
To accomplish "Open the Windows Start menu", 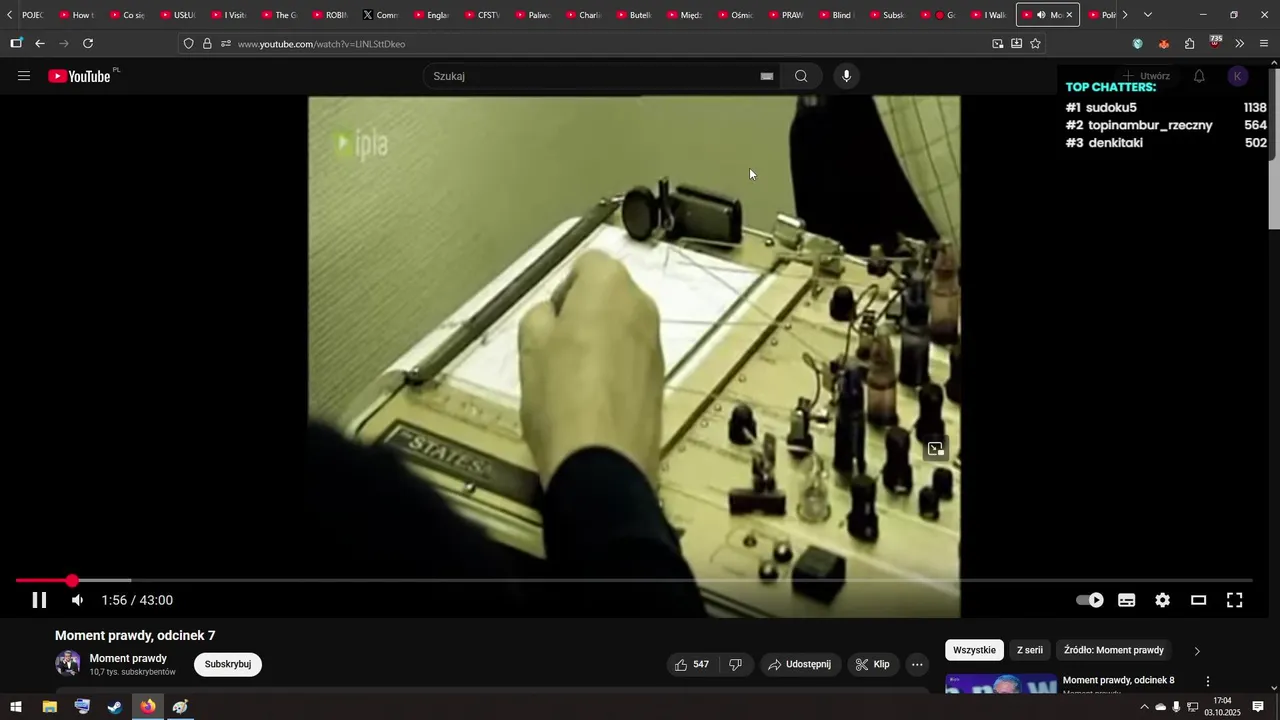I will tap(16, 706).
